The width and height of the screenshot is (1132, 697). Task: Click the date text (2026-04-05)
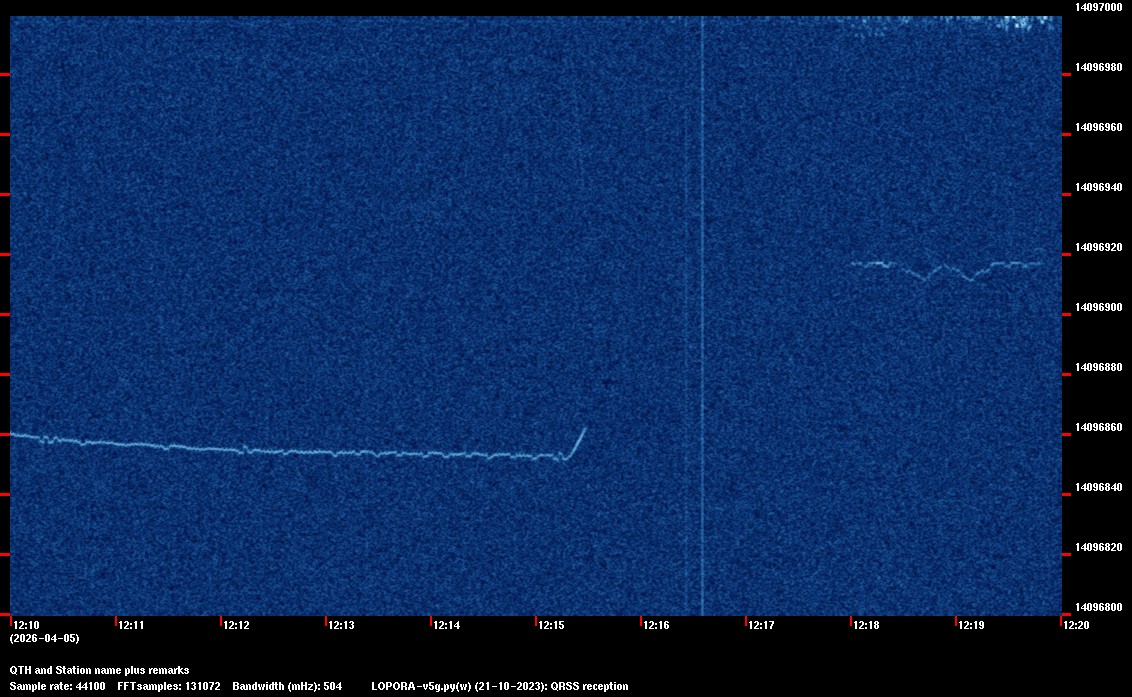pyautogui.click(x=45, y=638)
